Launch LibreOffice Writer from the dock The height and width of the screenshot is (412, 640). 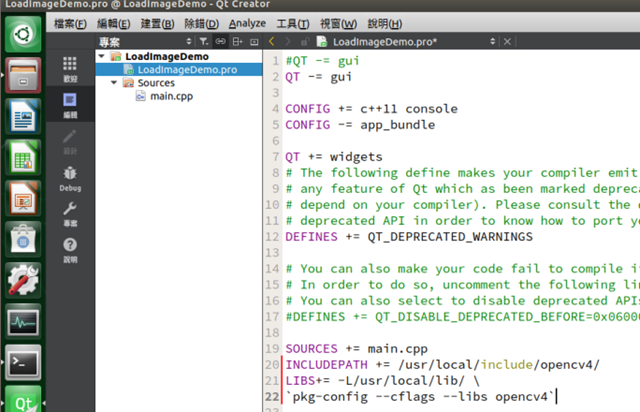click(x=23, y=116)
